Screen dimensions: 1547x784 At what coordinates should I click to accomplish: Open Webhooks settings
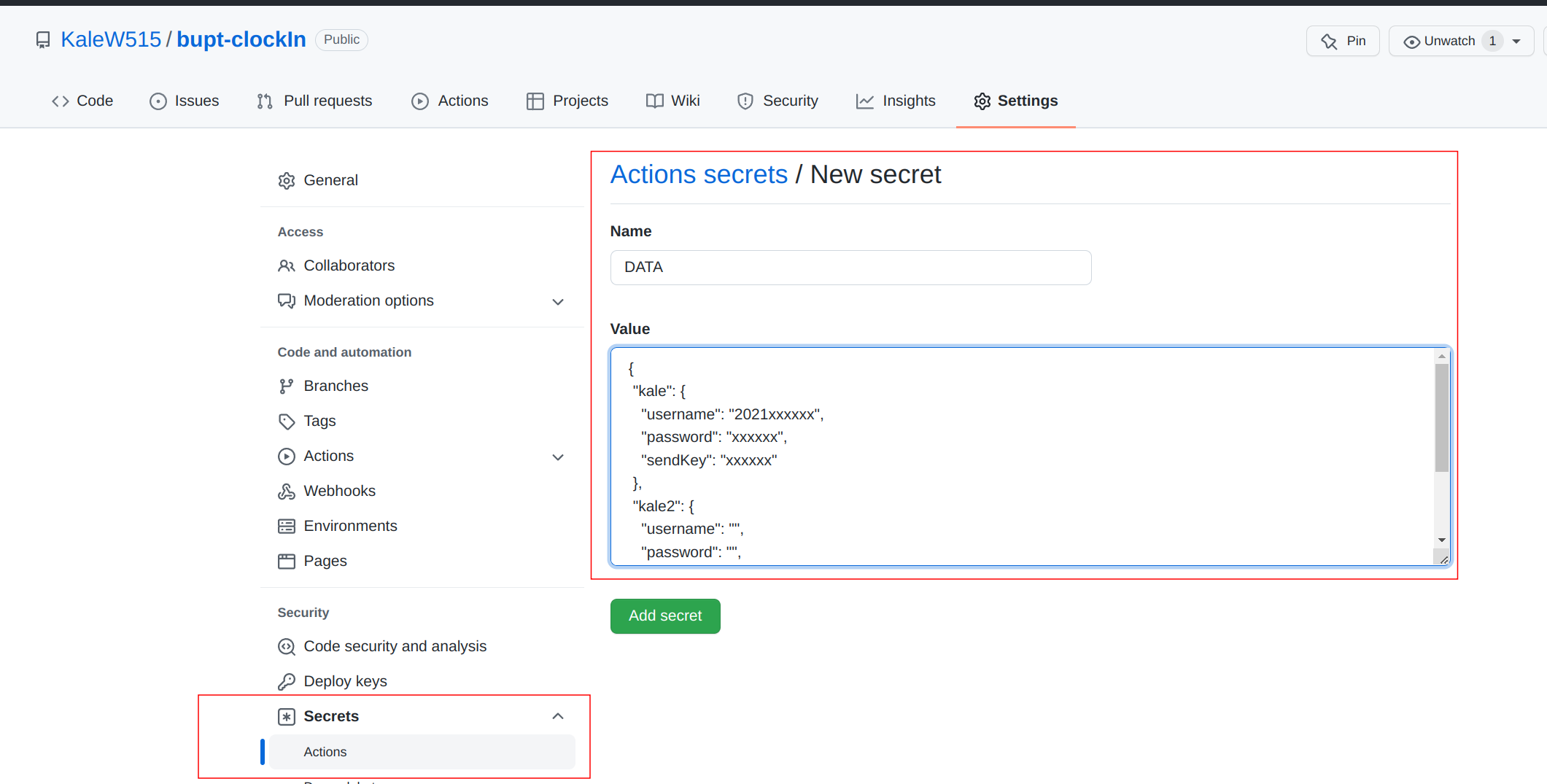(422, 491)
